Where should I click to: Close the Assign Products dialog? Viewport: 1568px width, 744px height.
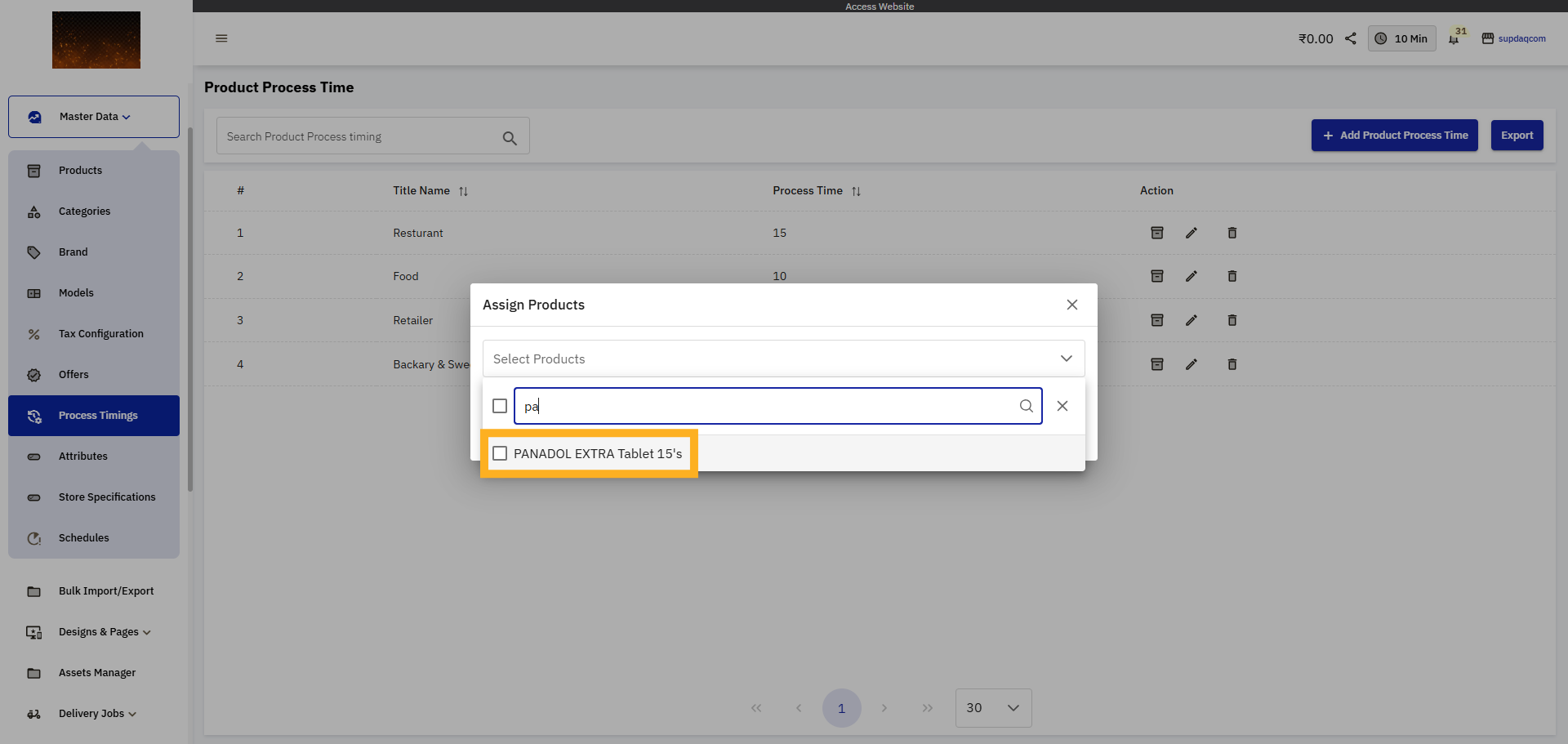point(1071,305)
